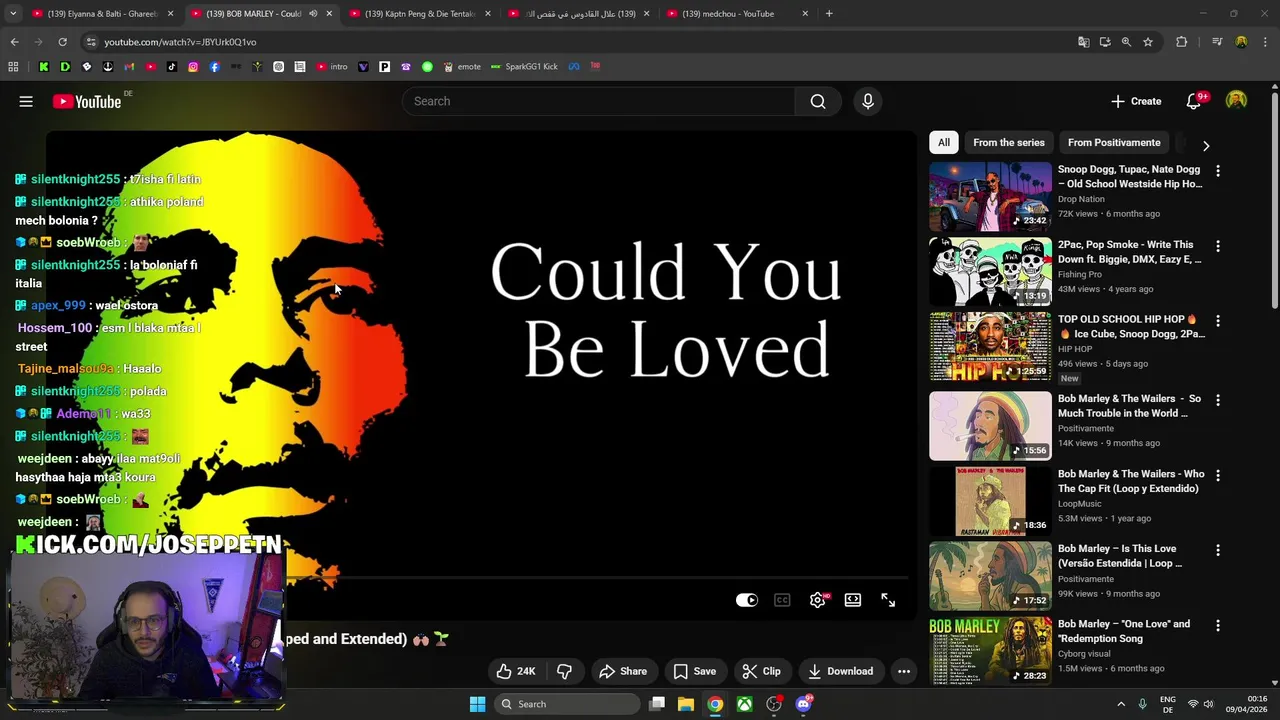Click the video progress bar
The width and height of the screenshot is (1280, 720).
coord(481,578)
